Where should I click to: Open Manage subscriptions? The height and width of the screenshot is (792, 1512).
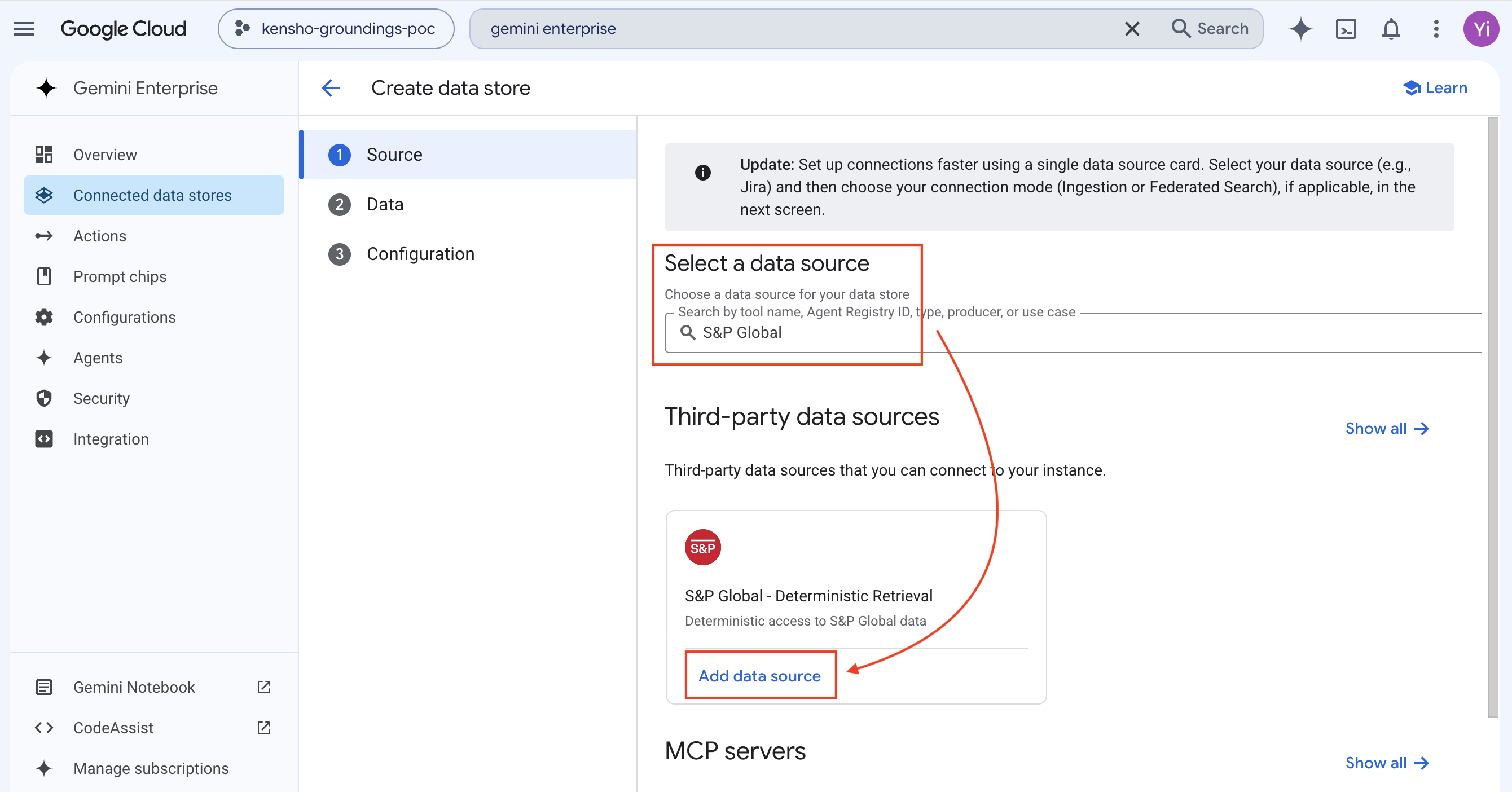coord(154,768)
